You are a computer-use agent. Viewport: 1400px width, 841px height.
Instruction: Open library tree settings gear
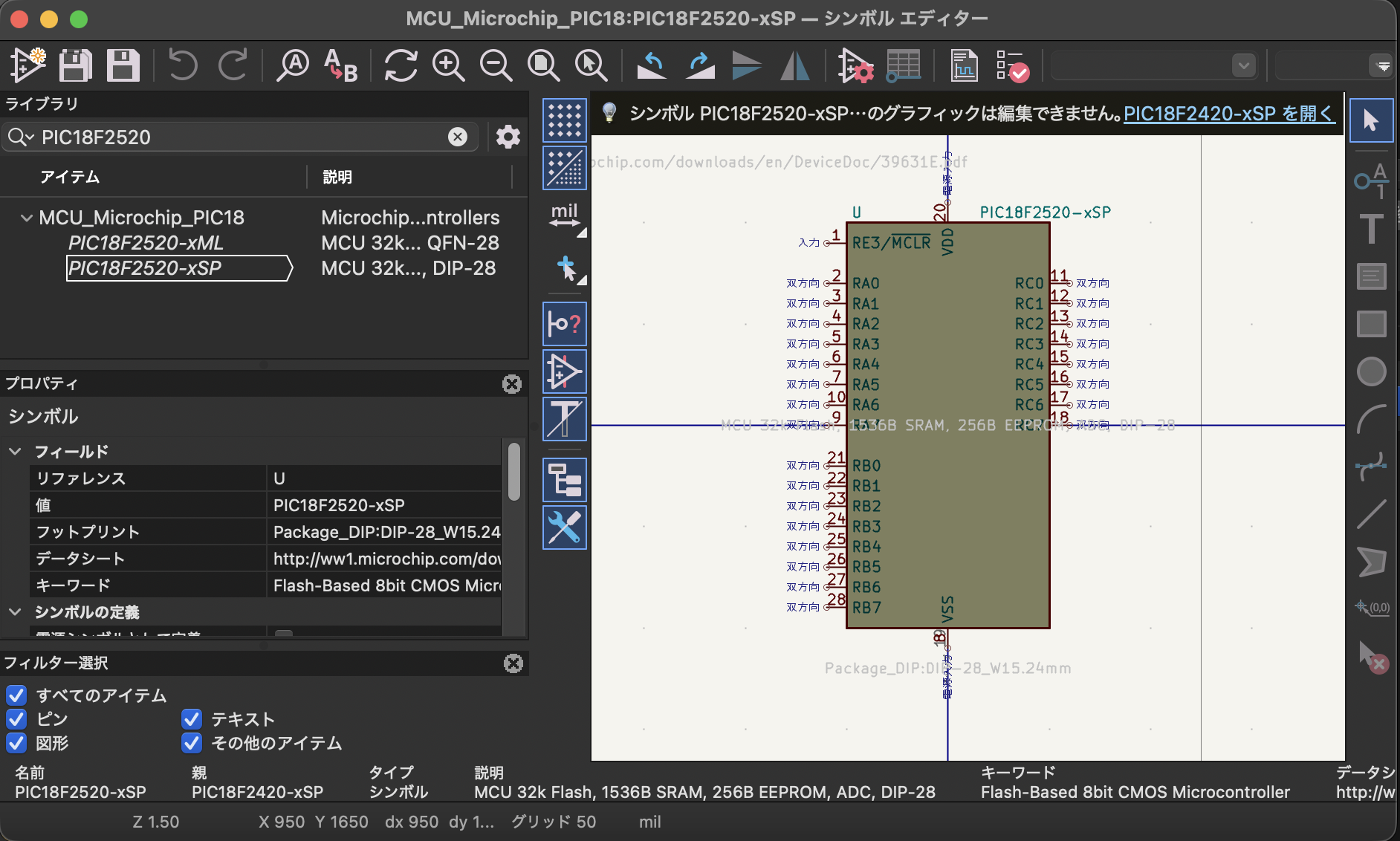(508, 137)
